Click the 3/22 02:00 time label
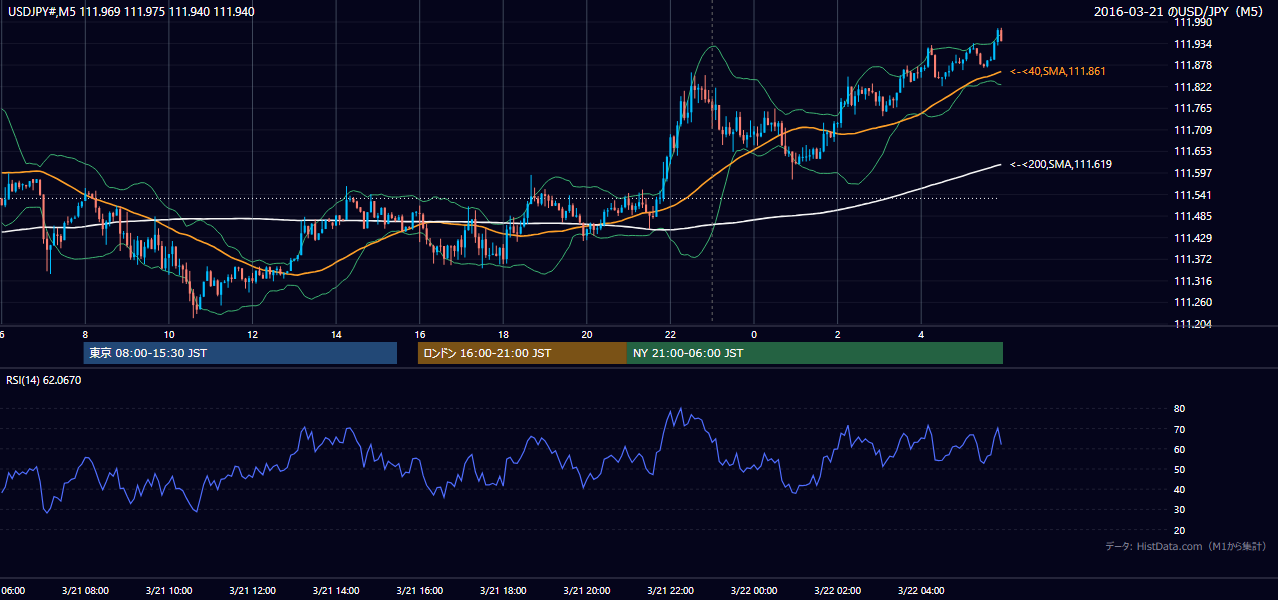Screen dimensions: 1278x600 pyautogui.click(x=838, y=591)
